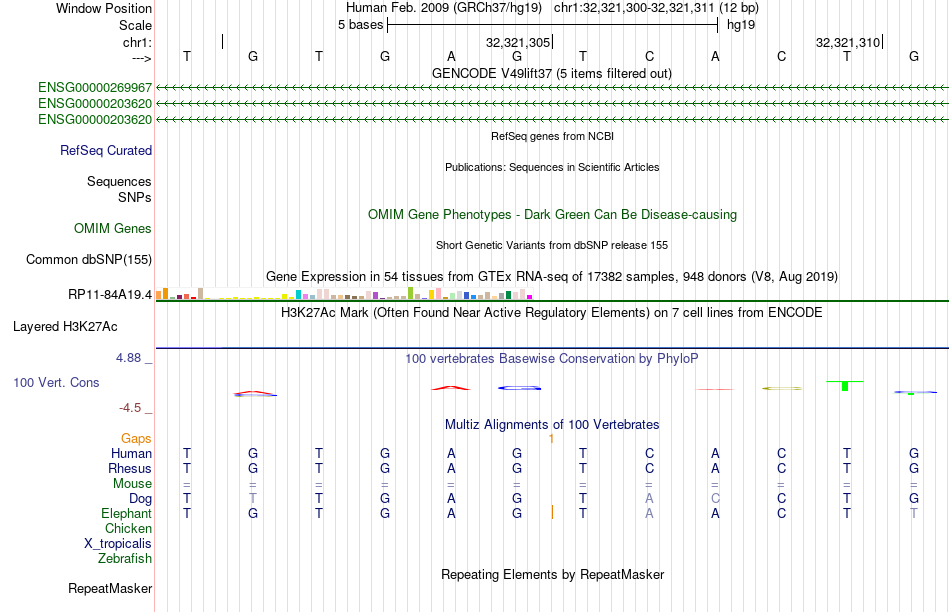Click the ---> sequence direction arrow label
Viewport: 950px width, 612px height.
[141, 58]
